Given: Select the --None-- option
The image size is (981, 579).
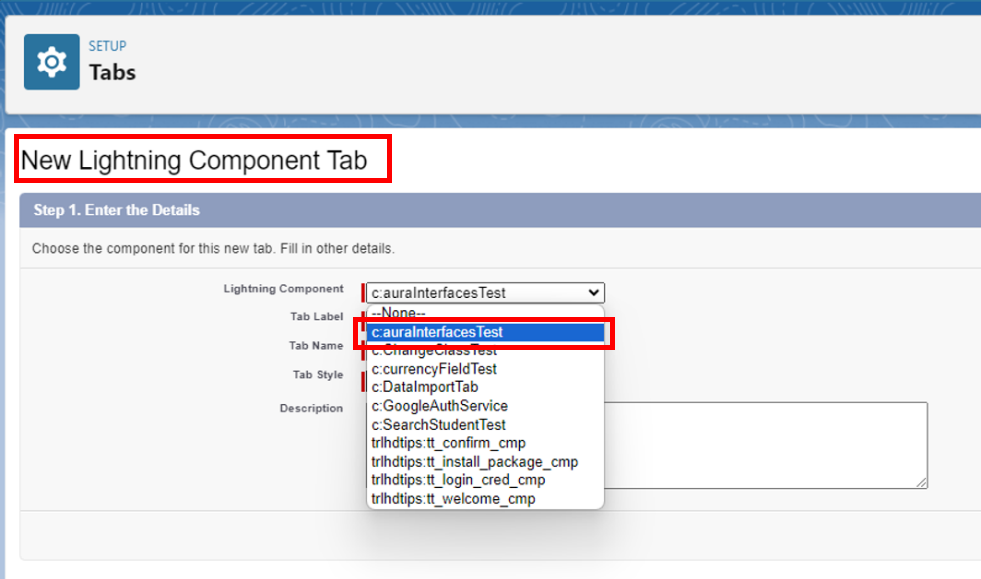Looking at the screenshot, I should pyautogui.click(x=485, y=313).
